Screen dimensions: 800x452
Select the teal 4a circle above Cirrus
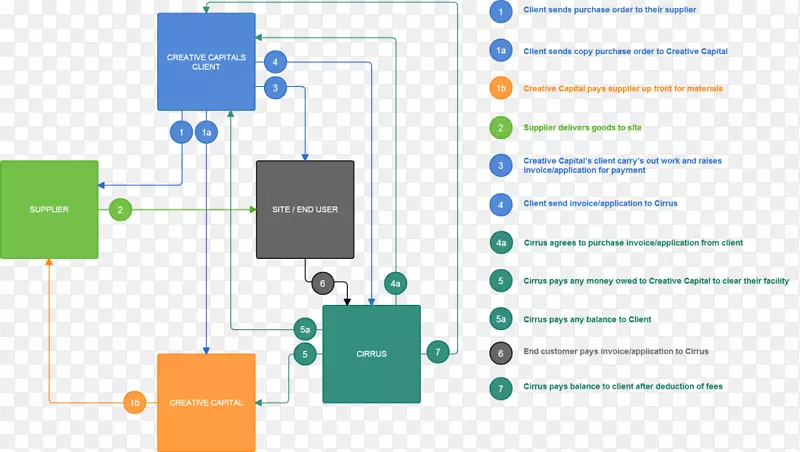point(395,284)
